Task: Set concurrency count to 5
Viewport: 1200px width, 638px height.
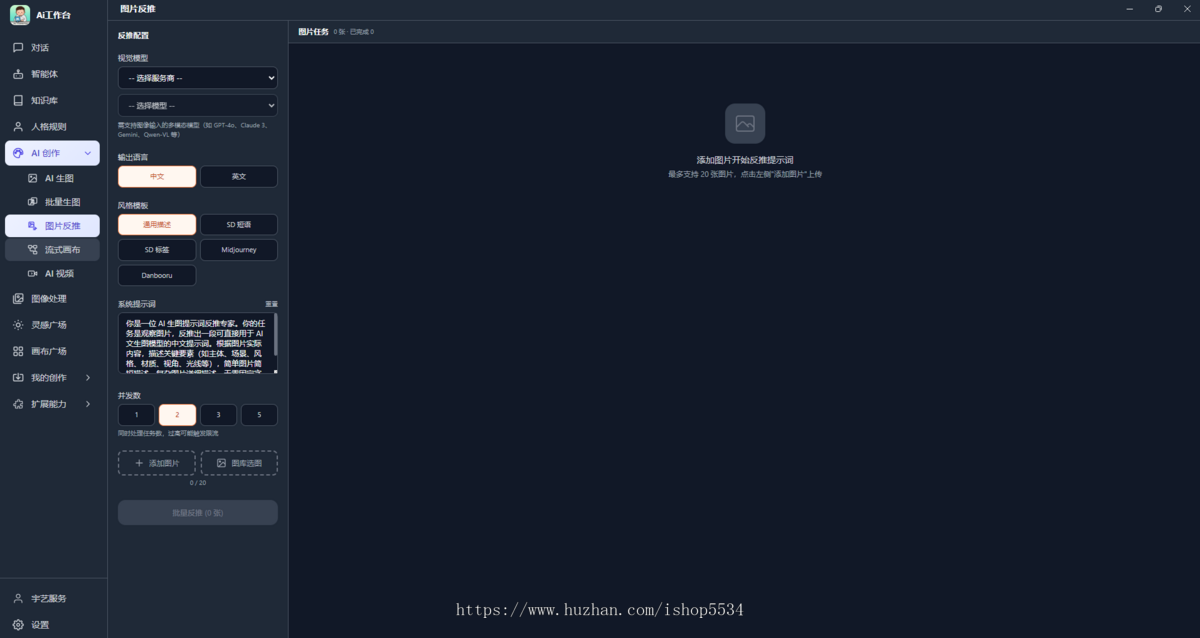Action: point(259,415)
